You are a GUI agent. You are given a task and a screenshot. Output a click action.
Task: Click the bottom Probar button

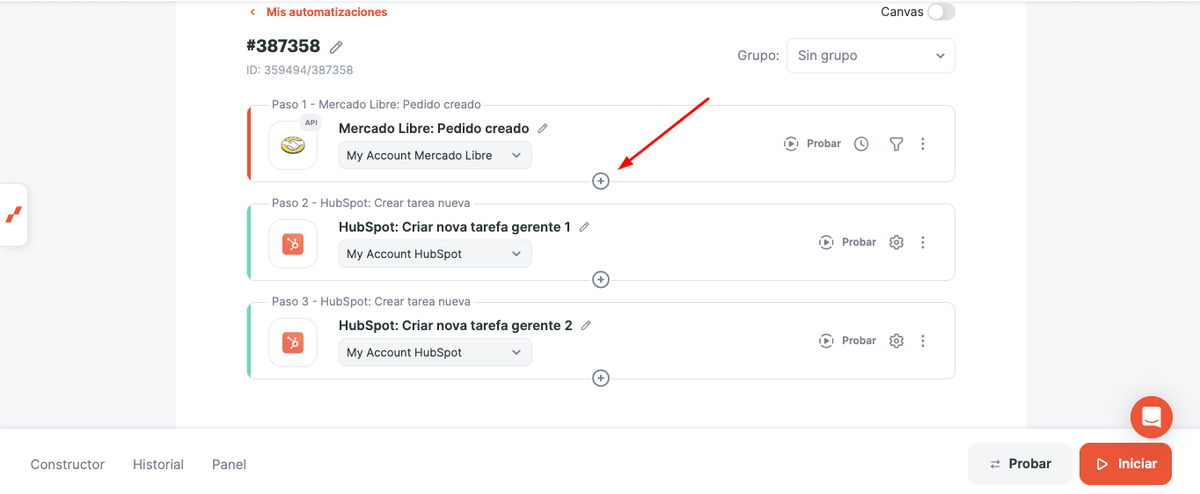(1020, 464)
